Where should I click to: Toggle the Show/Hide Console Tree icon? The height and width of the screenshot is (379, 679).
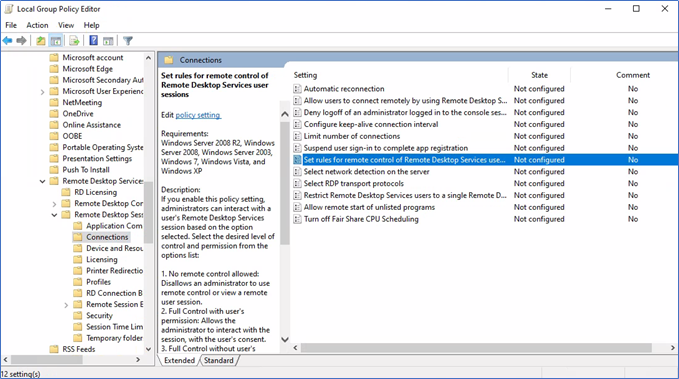[x=56, y=41]
